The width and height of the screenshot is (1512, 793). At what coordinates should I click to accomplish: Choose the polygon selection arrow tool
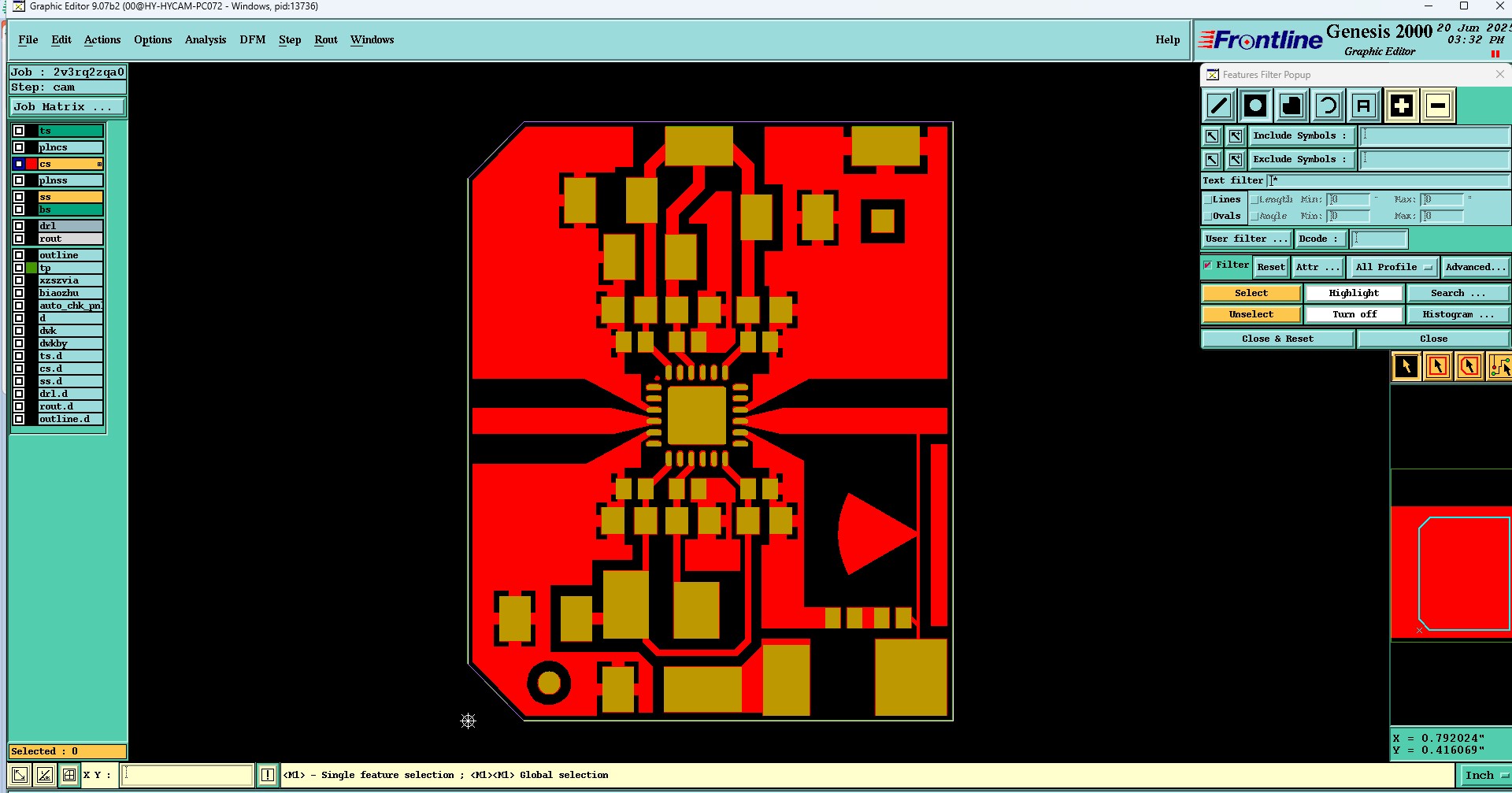(1469, 366)
